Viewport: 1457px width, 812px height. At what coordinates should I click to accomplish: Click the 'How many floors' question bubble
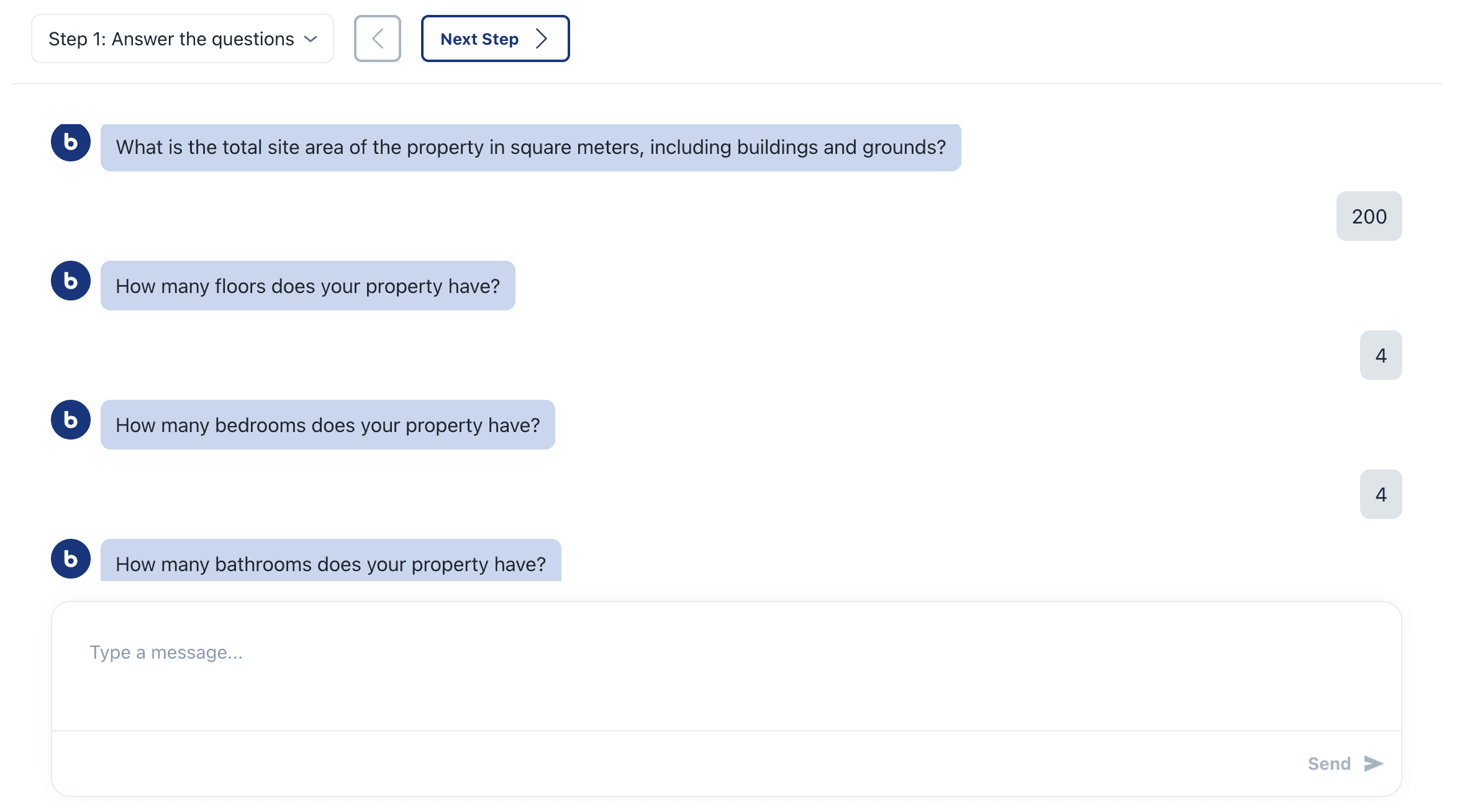pyautogui.click(x=307, y=286)
